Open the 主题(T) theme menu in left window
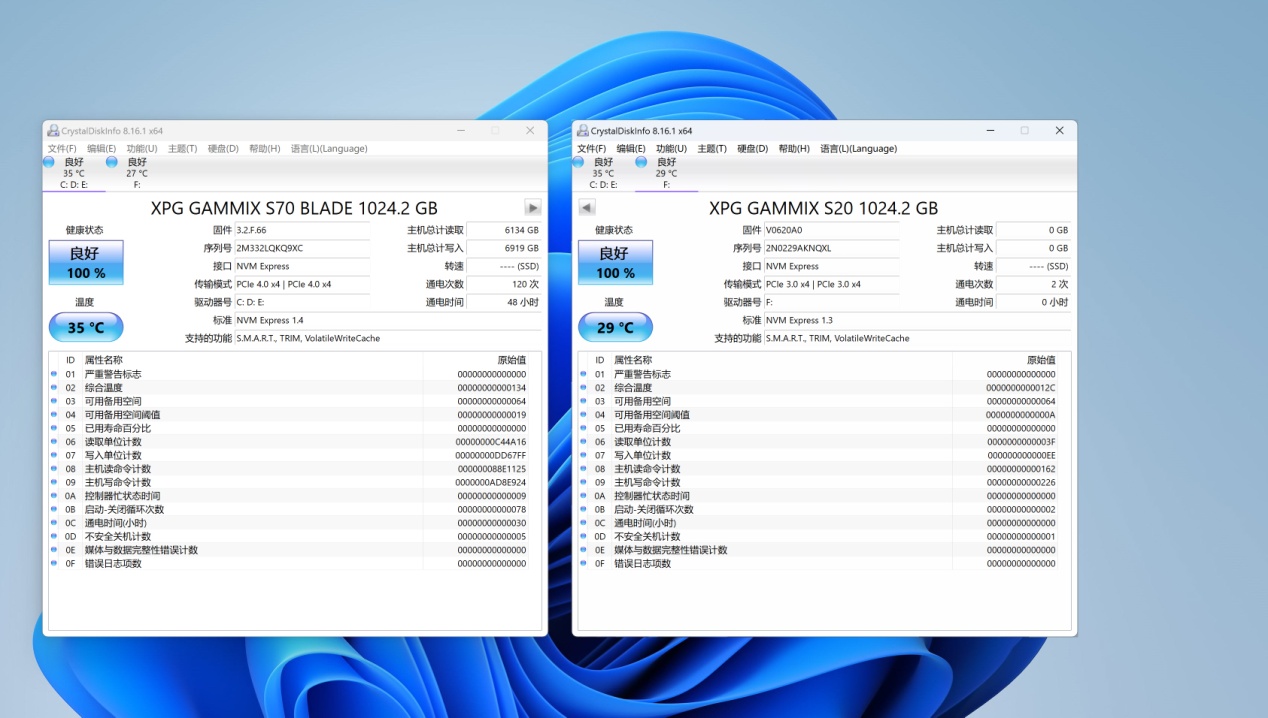The image size is (1268, 718). point(182,148)
